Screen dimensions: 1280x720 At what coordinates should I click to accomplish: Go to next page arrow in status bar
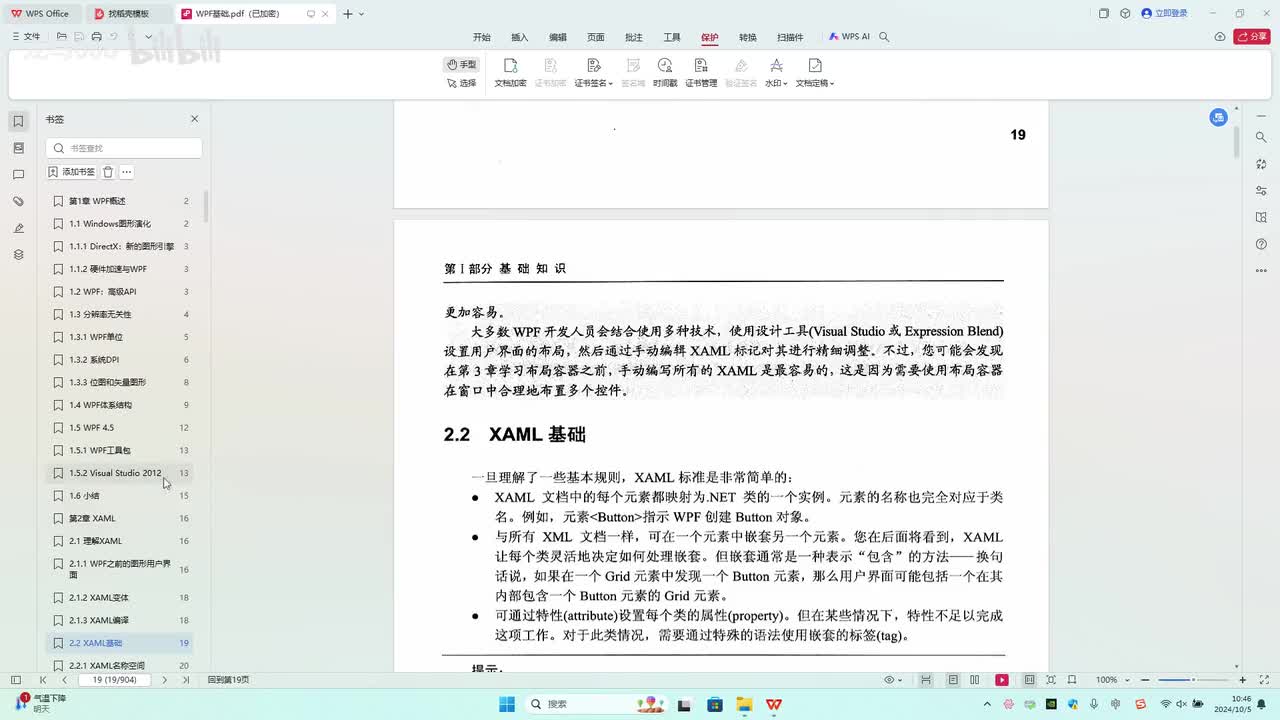(x=165, y=680)
